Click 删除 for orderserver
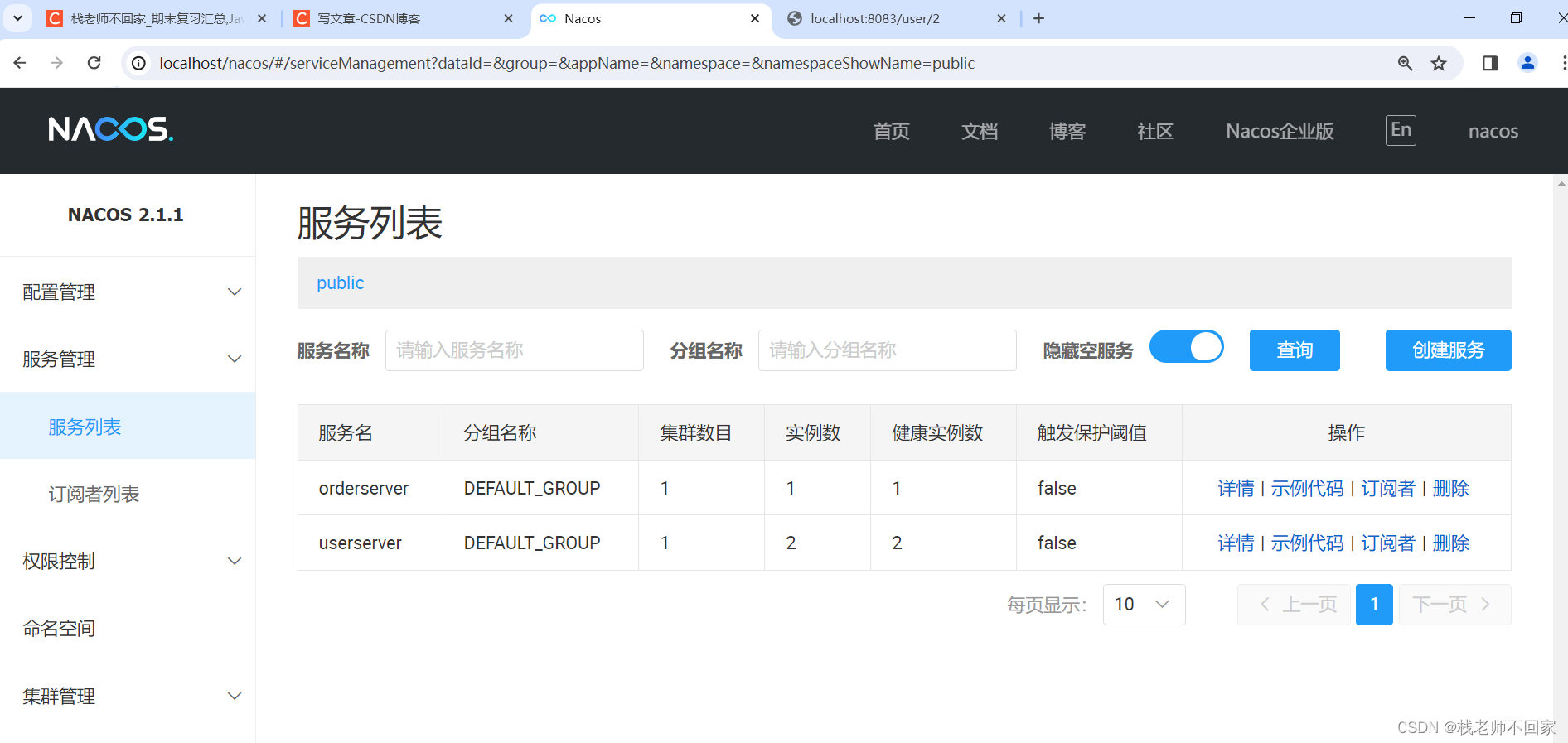Screen dimensions: 1568x743 click(x=1451, y=488)
